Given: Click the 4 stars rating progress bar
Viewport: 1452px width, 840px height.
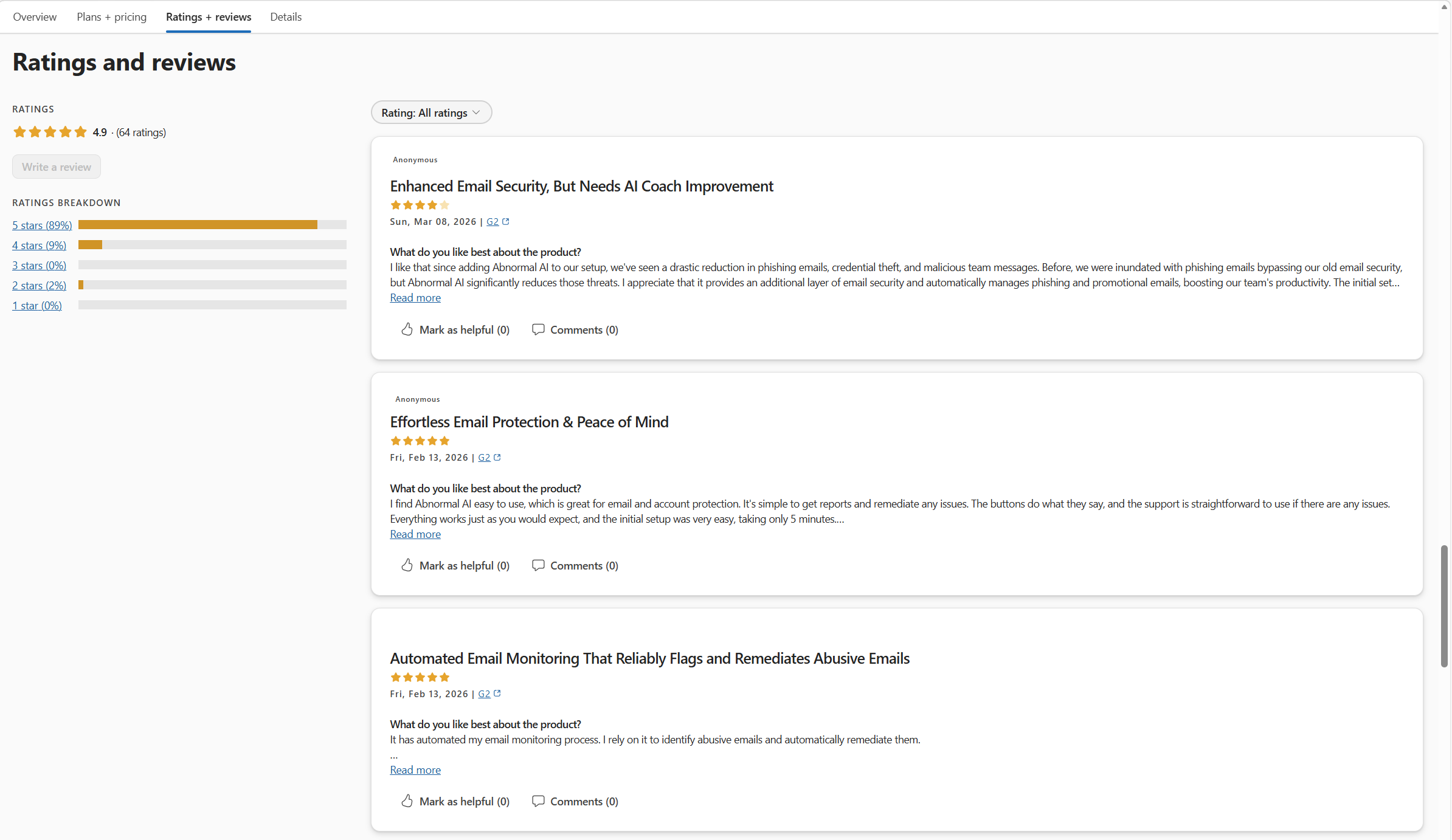Looking at the screenshot, I should (212, 245).
